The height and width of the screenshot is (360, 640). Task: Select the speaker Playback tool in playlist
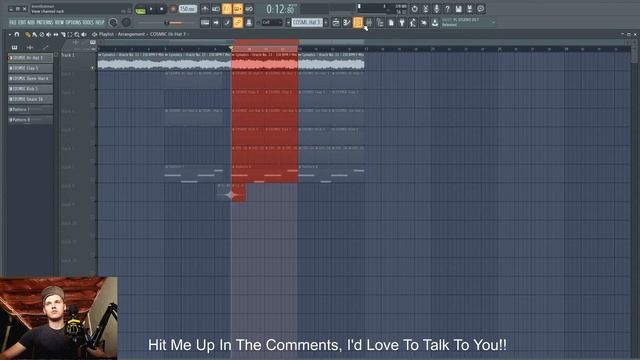click(x=84, y=34)
